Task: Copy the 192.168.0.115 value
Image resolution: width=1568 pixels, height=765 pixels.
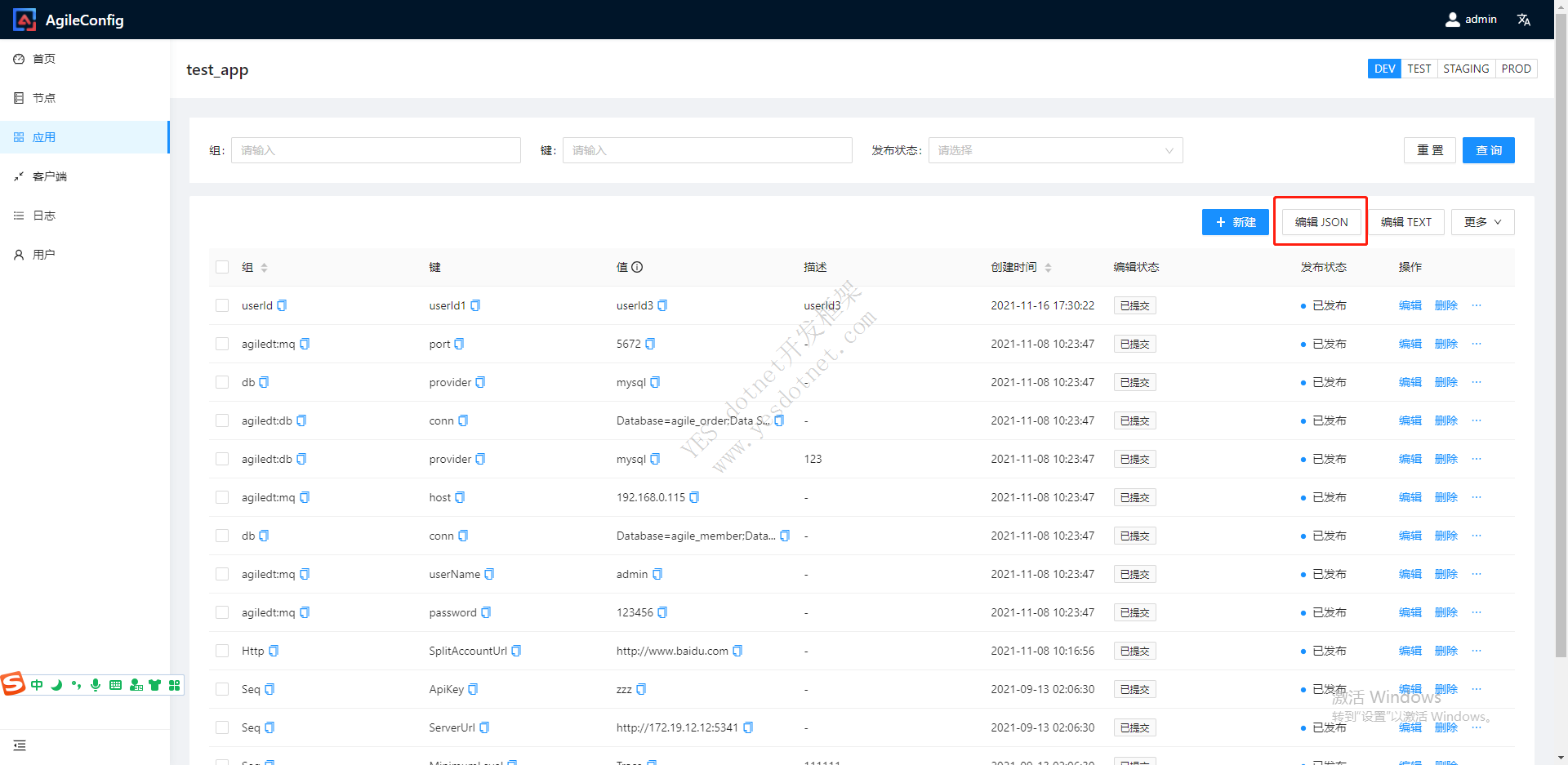Action: pyautogui.click(x=694, y=497)
